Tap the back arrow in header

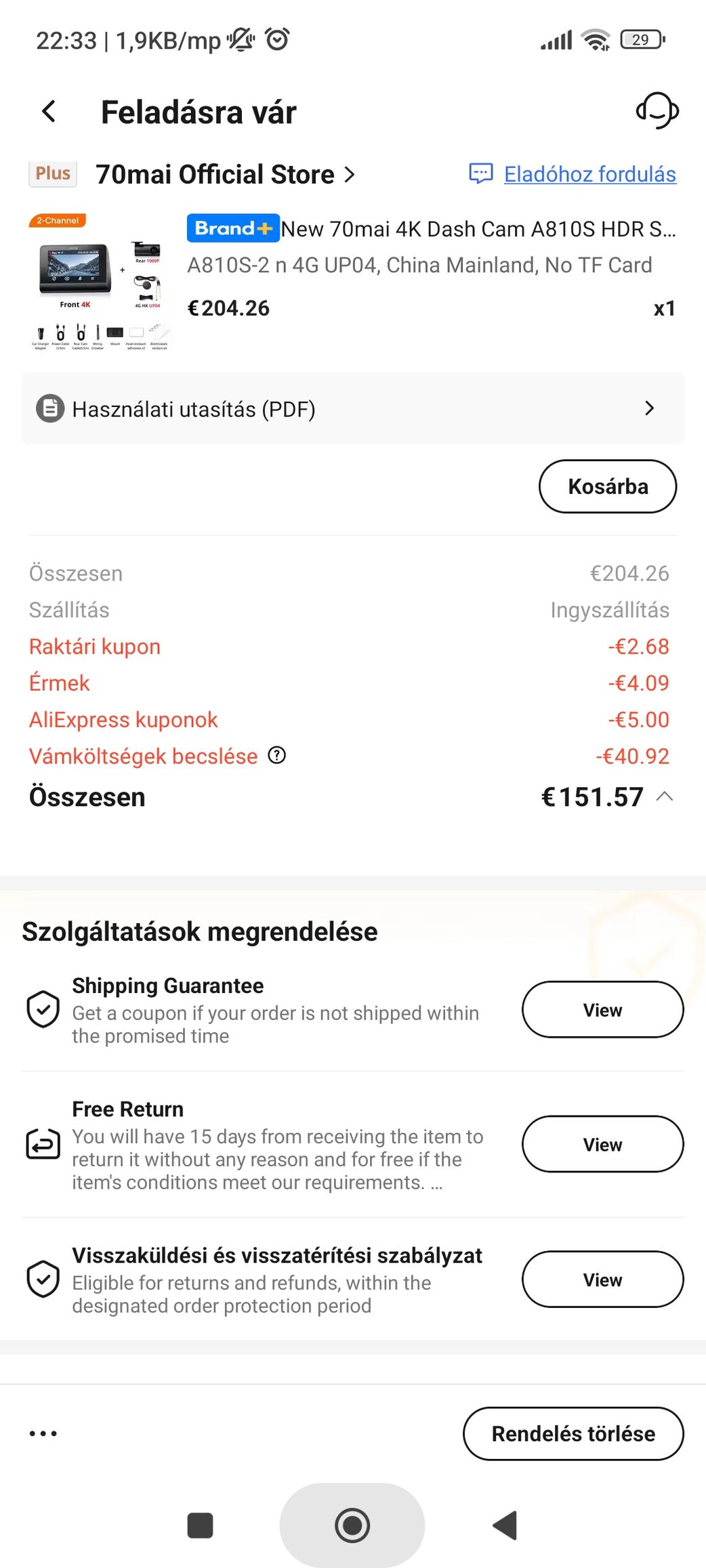click(49, 111)
